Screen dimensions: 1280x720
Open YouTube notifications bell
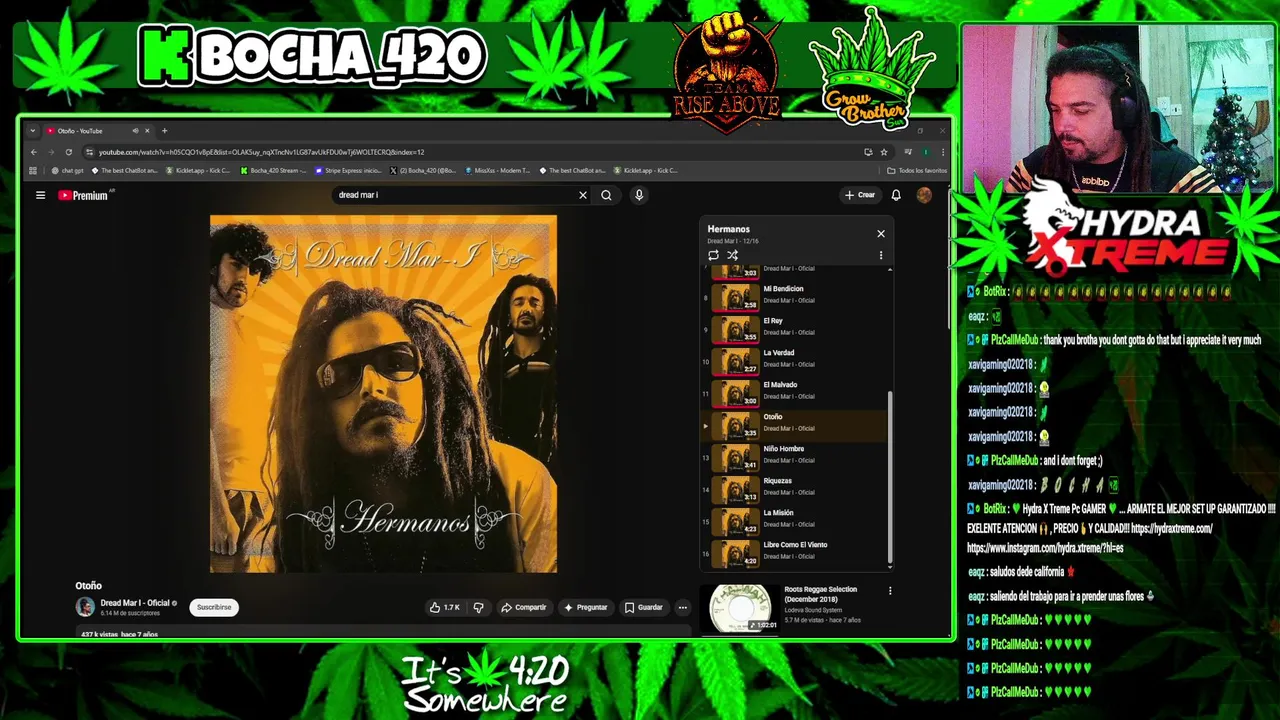[x=896, y=195]
